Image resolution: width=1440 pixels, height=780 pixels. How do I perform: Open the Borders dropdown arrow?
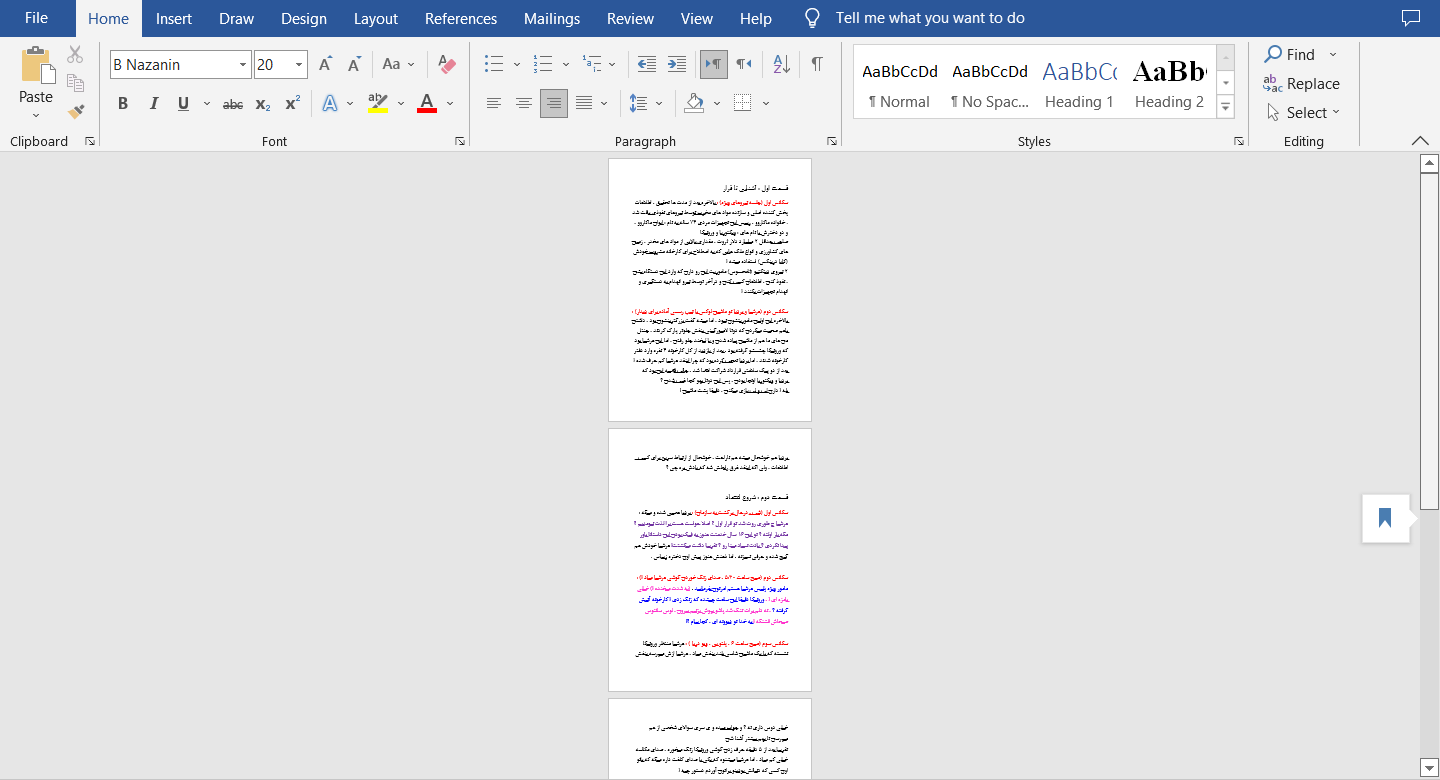coord(766,103)
